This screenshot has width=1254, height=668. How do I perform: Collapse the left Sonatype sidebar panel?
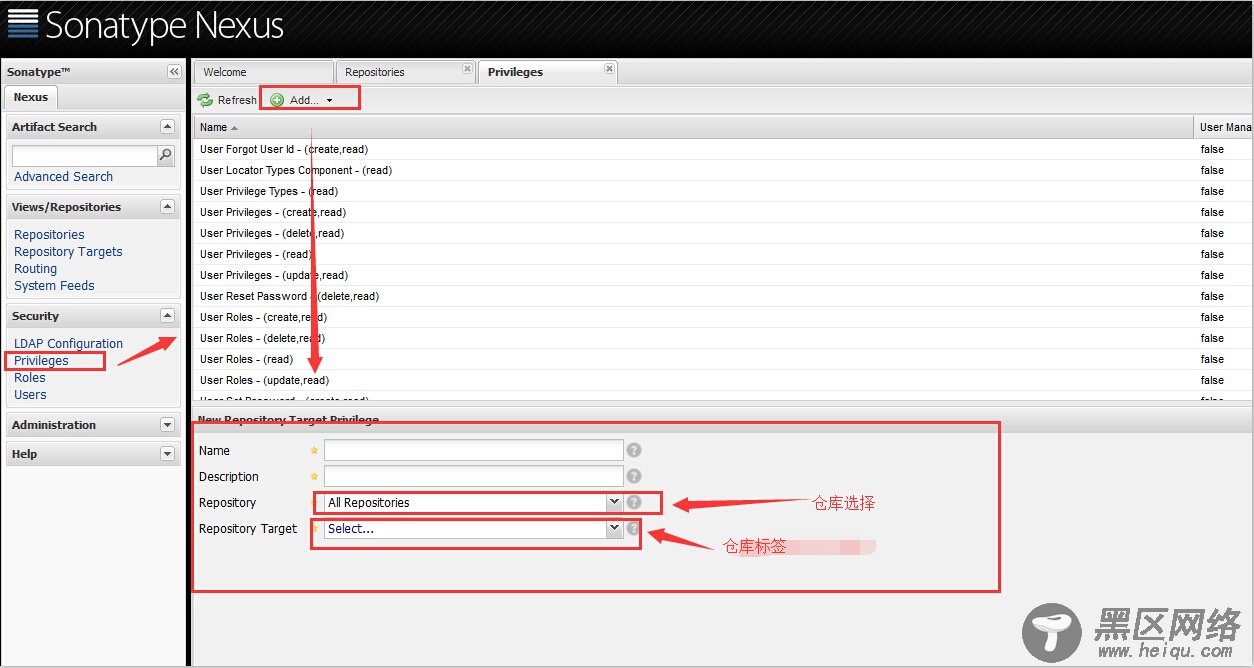tap(174, 72)
